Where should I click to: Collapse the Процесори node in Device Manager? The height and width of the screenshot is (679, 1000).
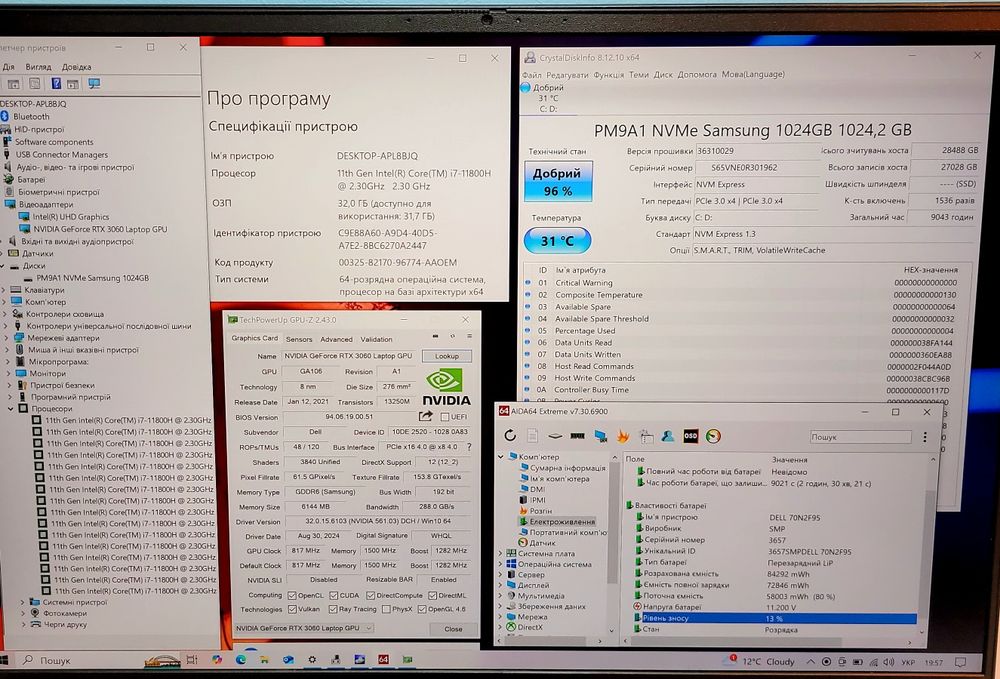[x=10, y=409]
